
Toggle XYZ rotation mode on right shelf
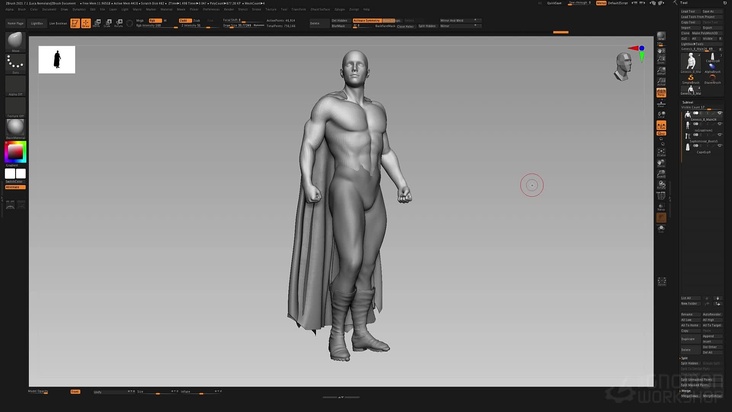[661, 133]
